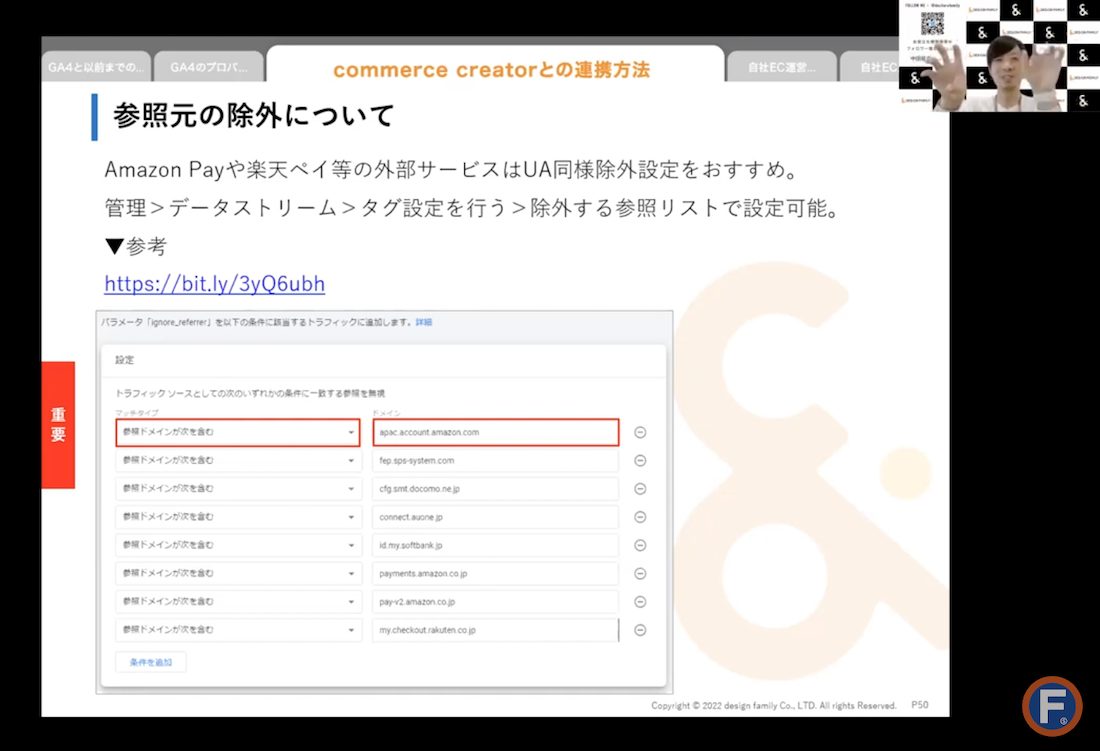This screenshot has width=1100, height=751.
Task: Click the P50 page number
Action: point(920,705)
